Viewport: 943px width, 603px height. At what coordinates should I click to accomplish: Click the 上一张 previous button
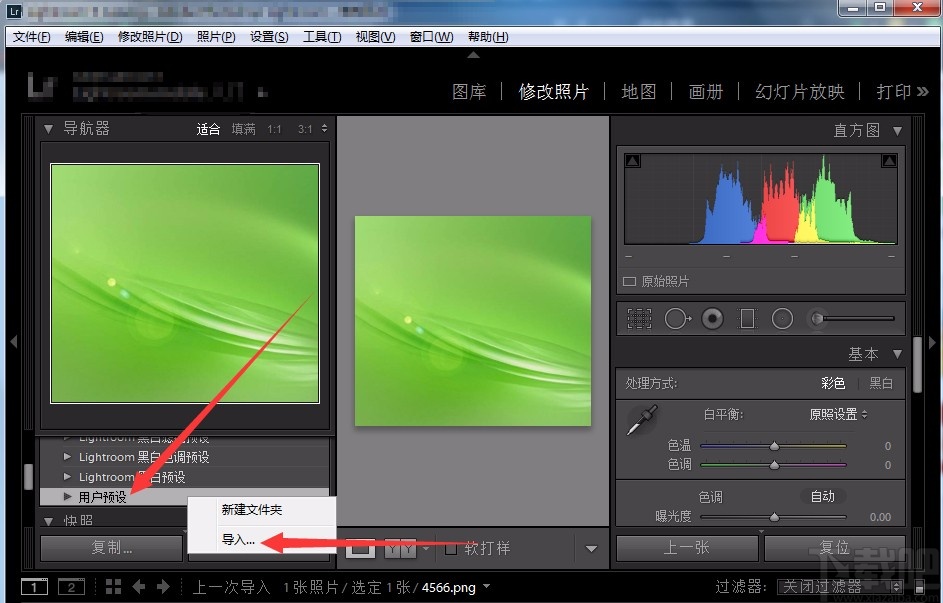pos(687,548)
